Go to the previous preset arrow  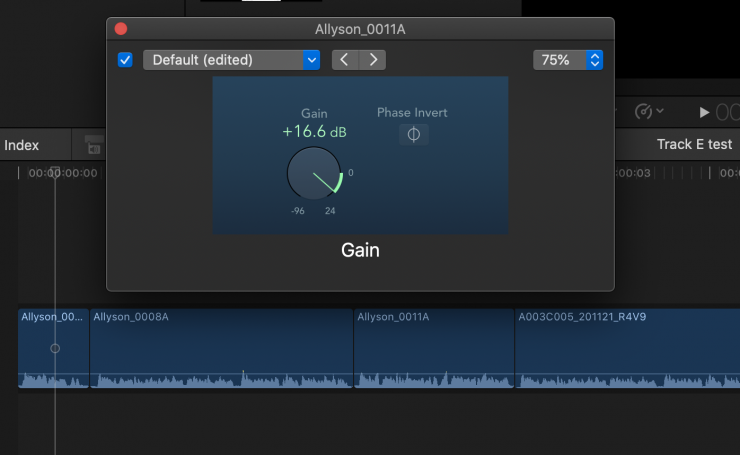pyautogui.click(x=345, y=60)
